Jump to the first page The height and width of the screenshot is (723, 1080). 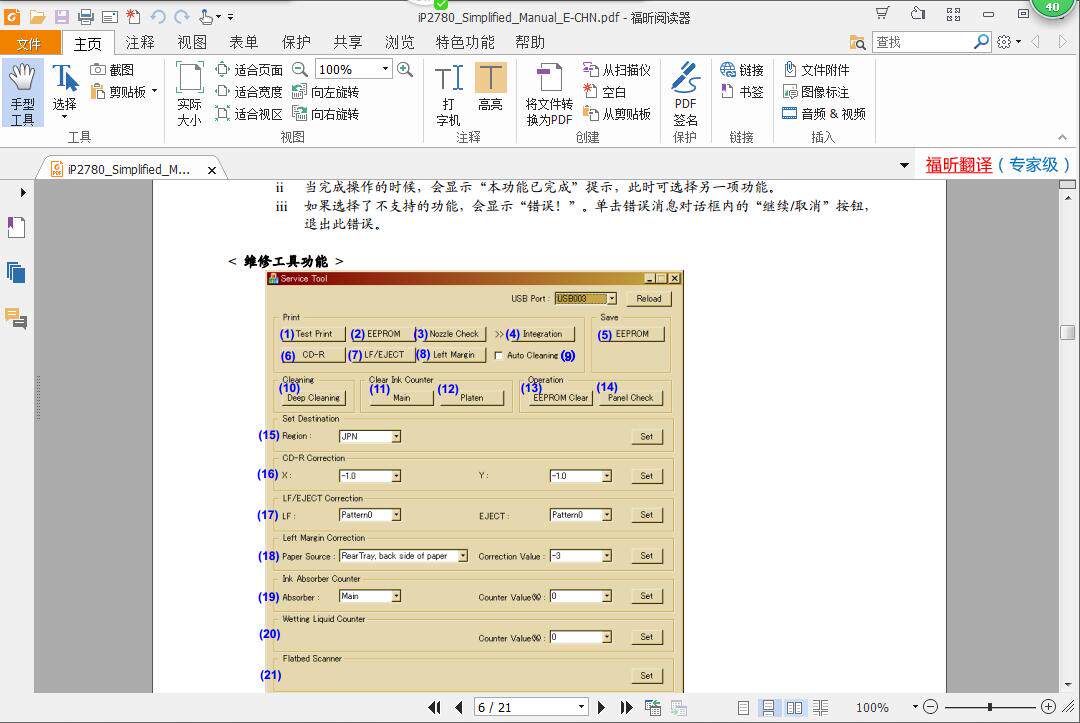[435, 707]
